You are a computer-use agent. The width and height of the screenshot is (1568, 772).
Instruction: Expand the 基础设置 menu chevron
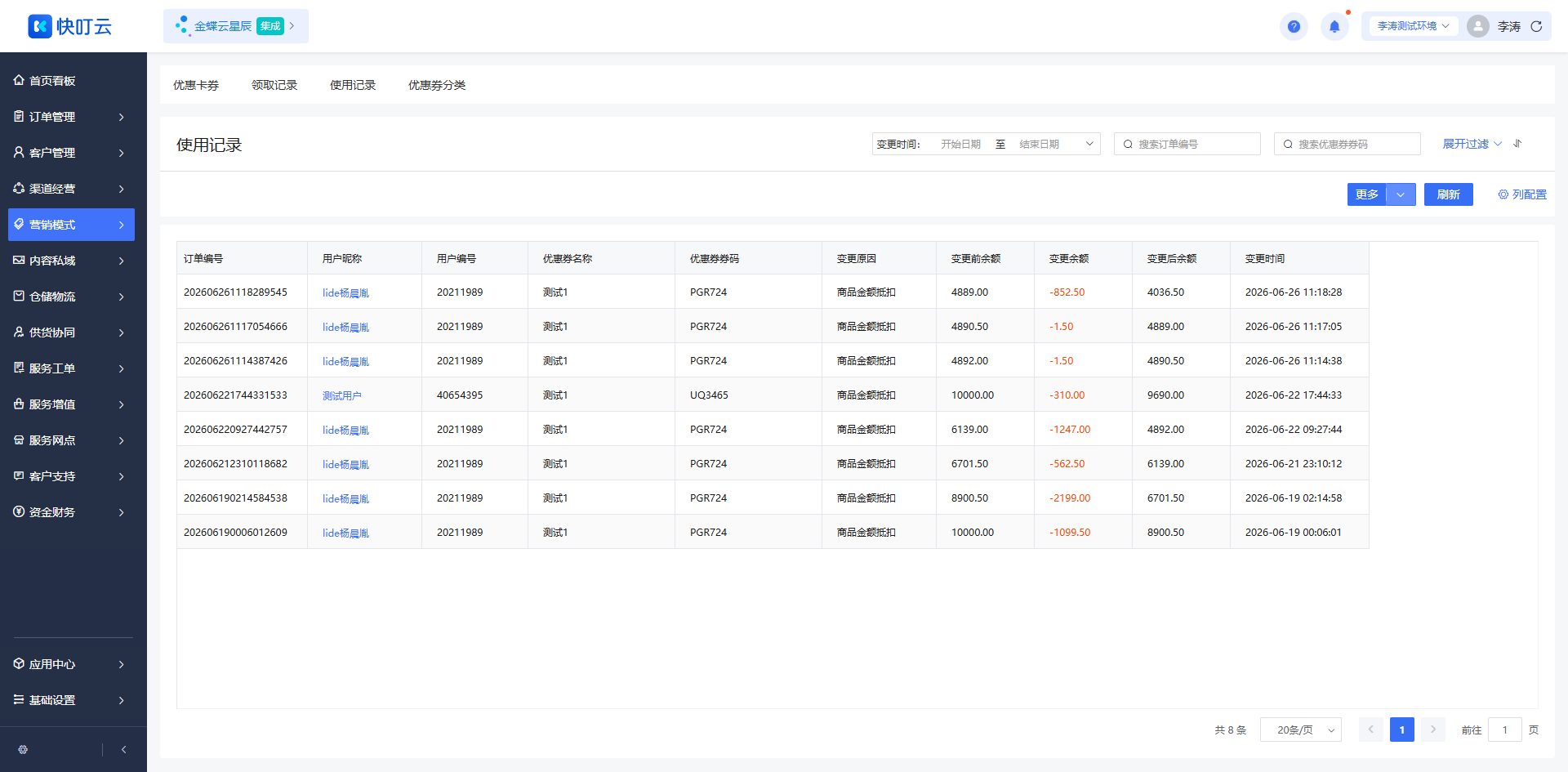[x=121, y=700]
